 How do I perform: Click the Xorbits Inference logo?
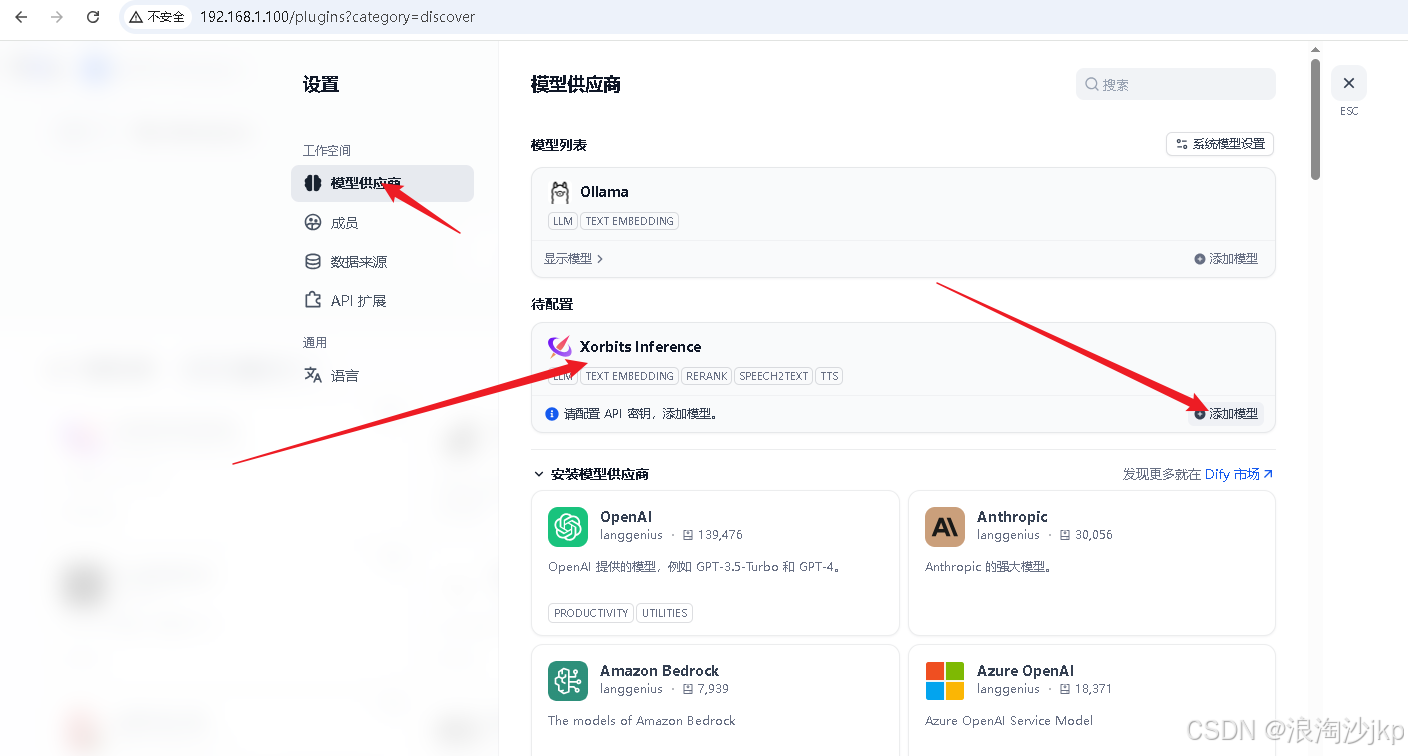[x=560, y=347]
